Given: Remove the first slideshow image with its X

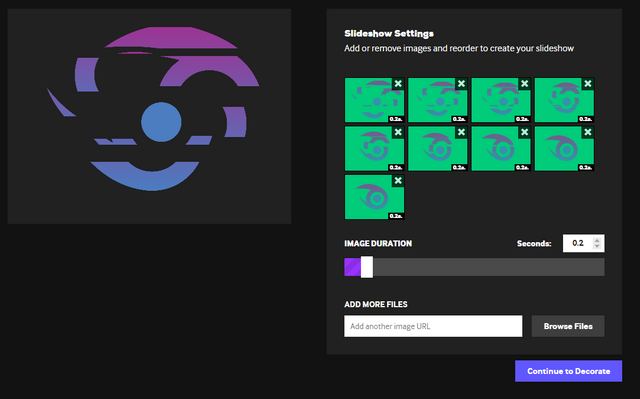Looking at the screenshot, I should [x=398, y=84].
